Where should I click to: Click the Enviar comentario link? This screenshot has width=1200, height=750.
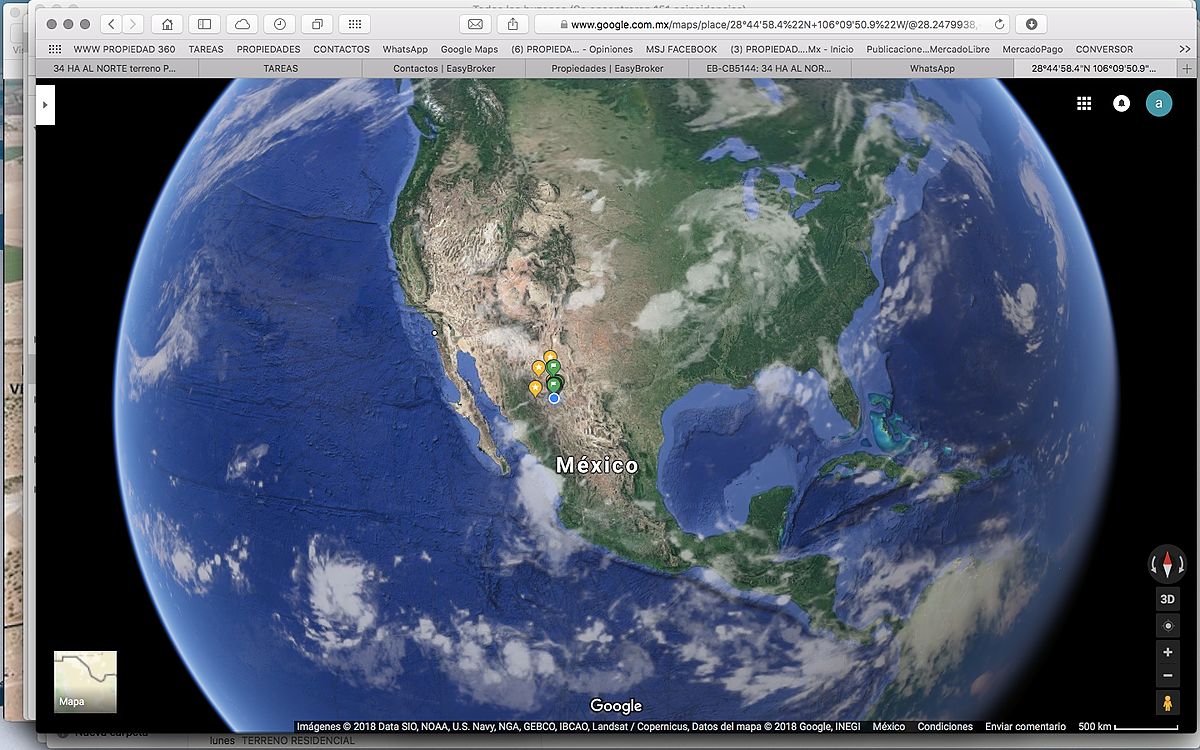(1025, 727)
